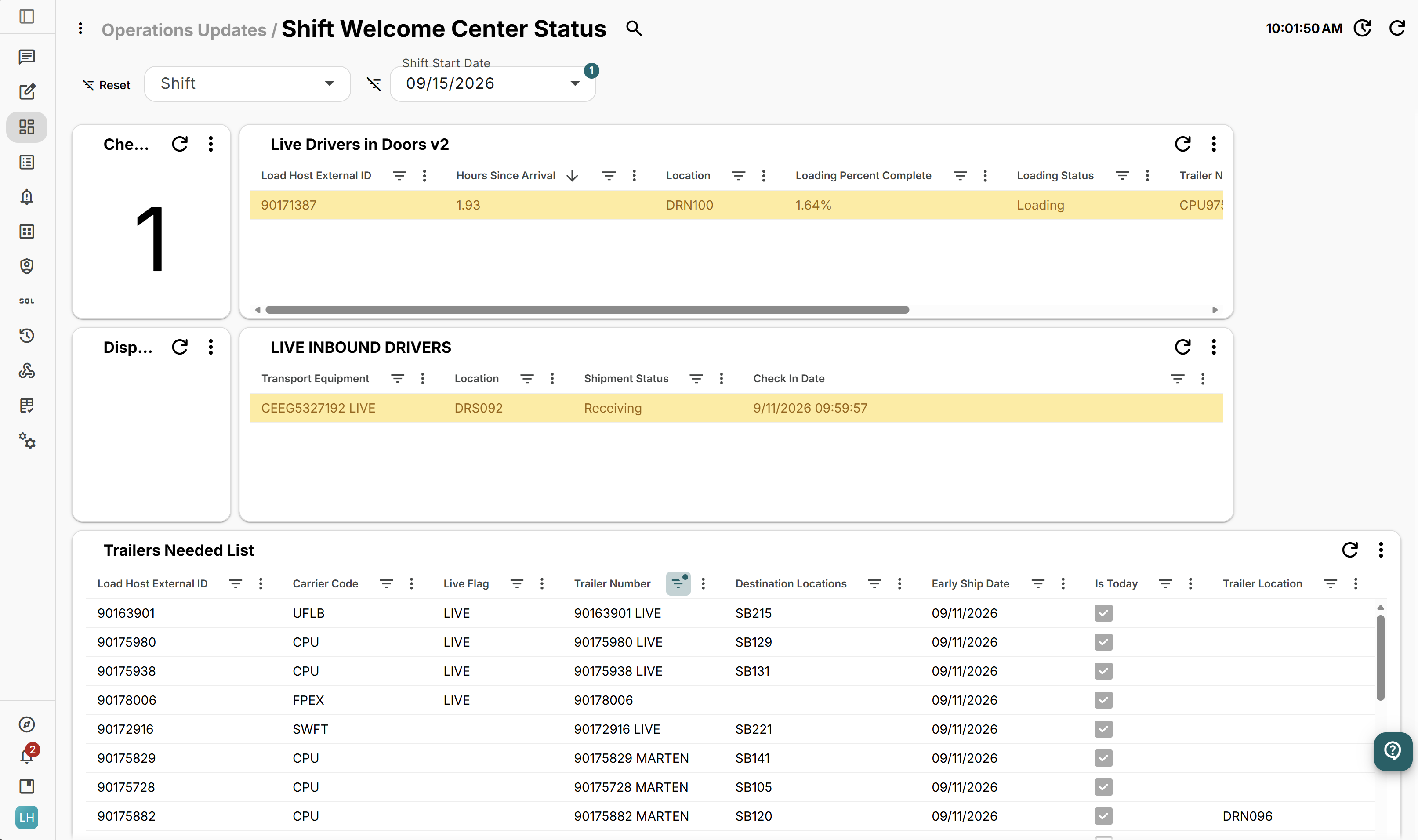Open the Disp... widget options menu
Image resolution: width=1418 pixels, height=840 pixels.
[x=210, y=347]
